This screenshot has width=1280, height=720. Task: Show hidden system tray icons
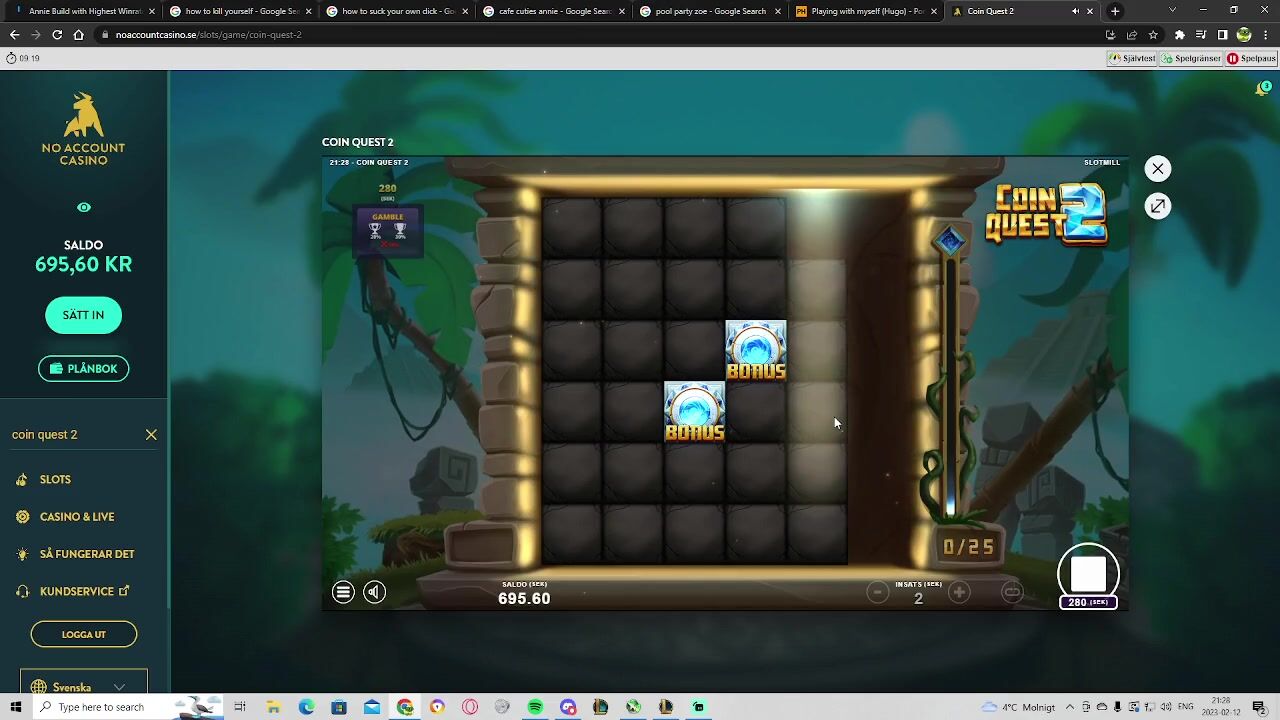click(x=1069, y=707)
